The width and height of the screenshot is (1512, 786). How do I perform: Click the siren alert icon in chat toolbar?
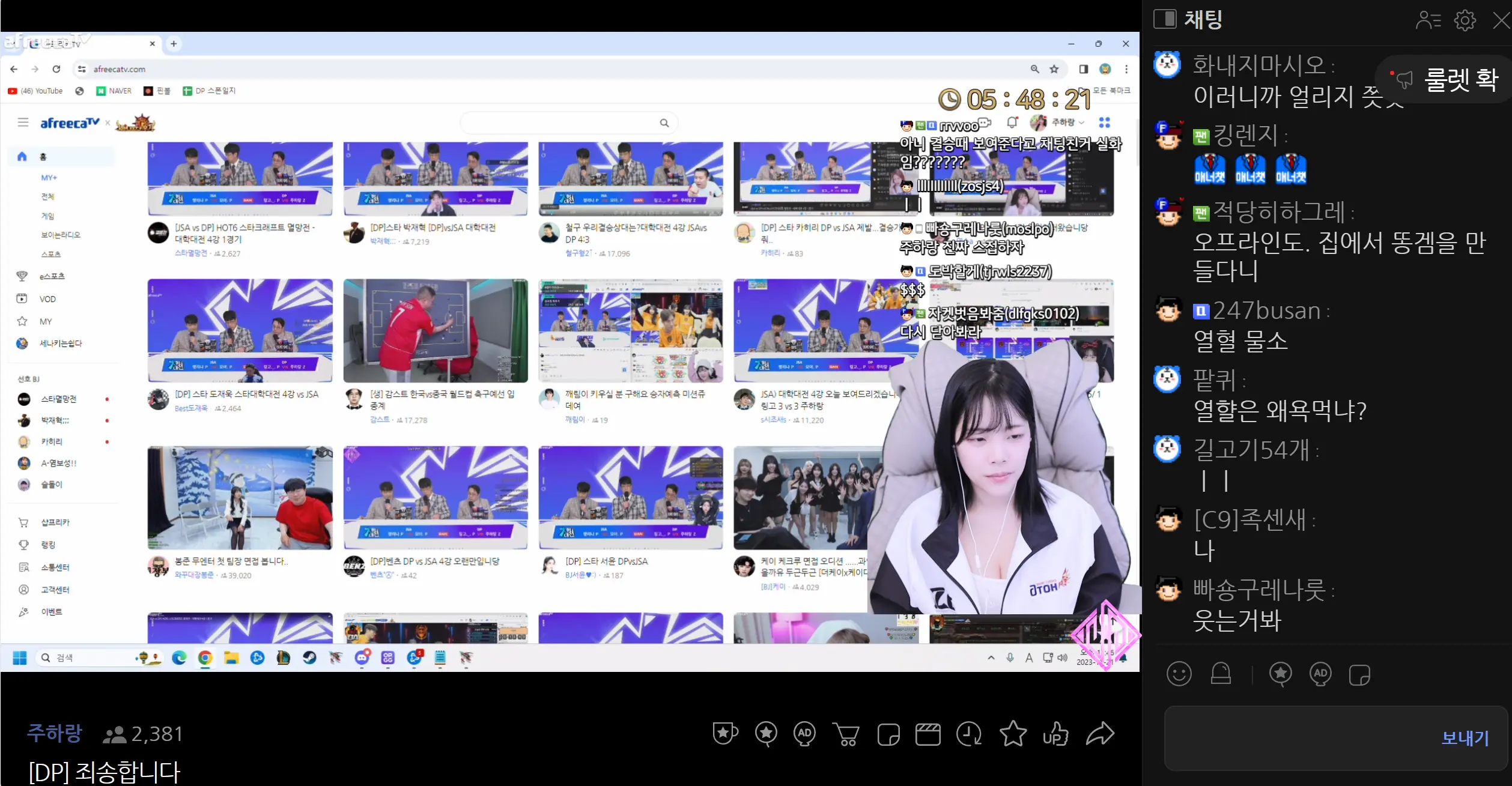[x=1221, y=674]
